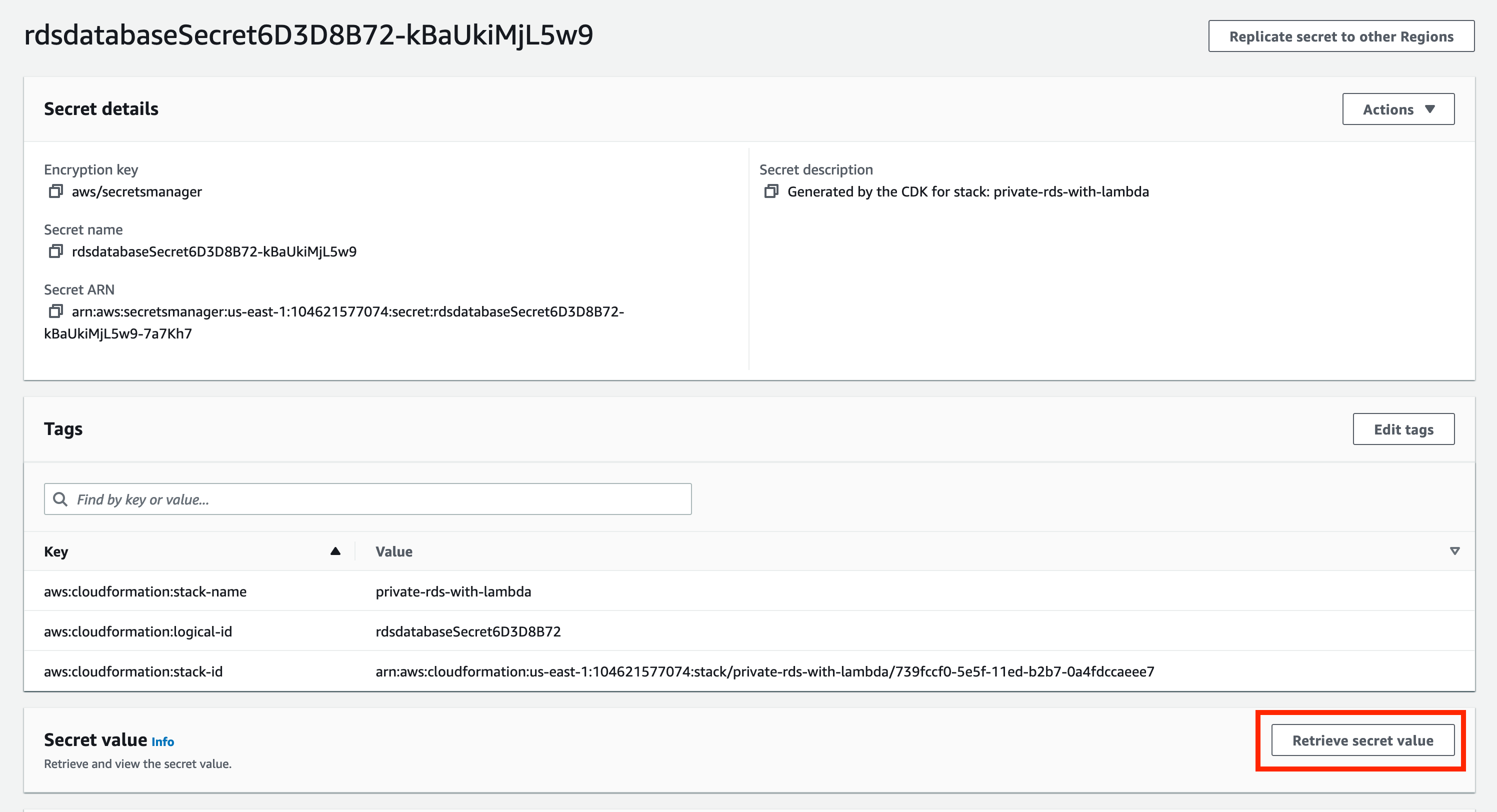Copy the secret description text
This screenshot has height=812, width=1497.
[770, 191]
